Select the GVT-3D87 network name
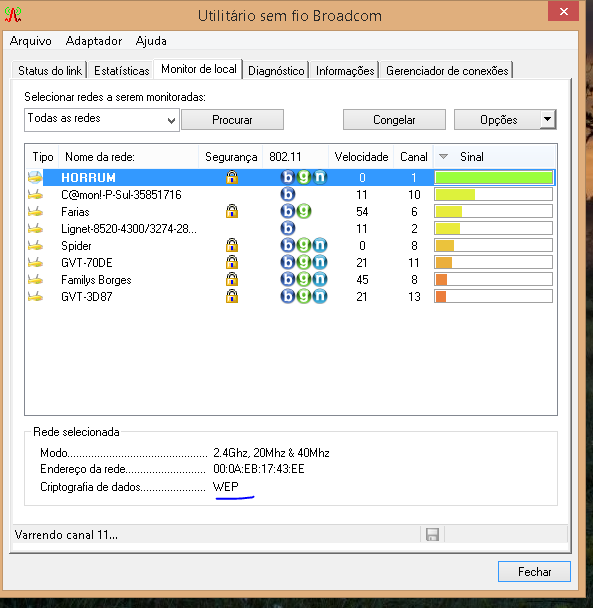 coord(86,297)
